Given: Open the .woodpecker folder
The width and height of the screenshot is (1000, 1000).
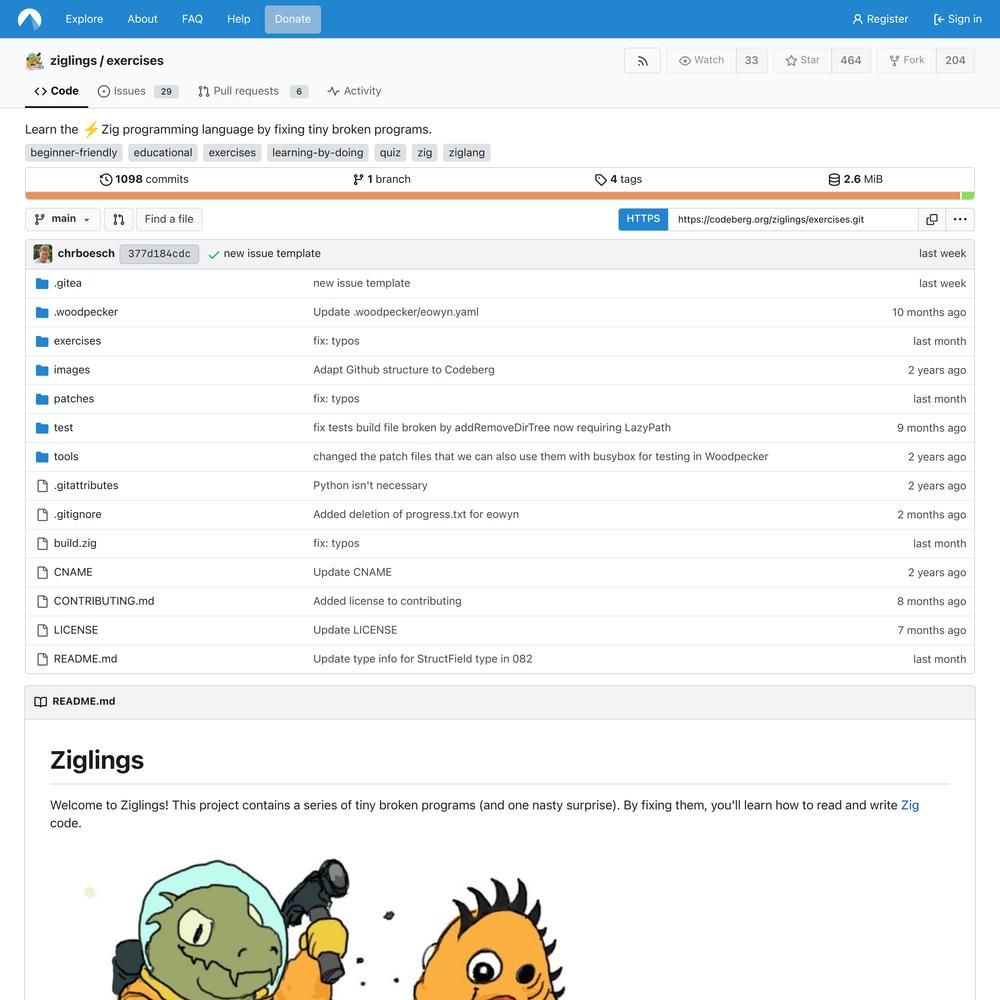Looking at the screenshot, I should pos(85,312).
